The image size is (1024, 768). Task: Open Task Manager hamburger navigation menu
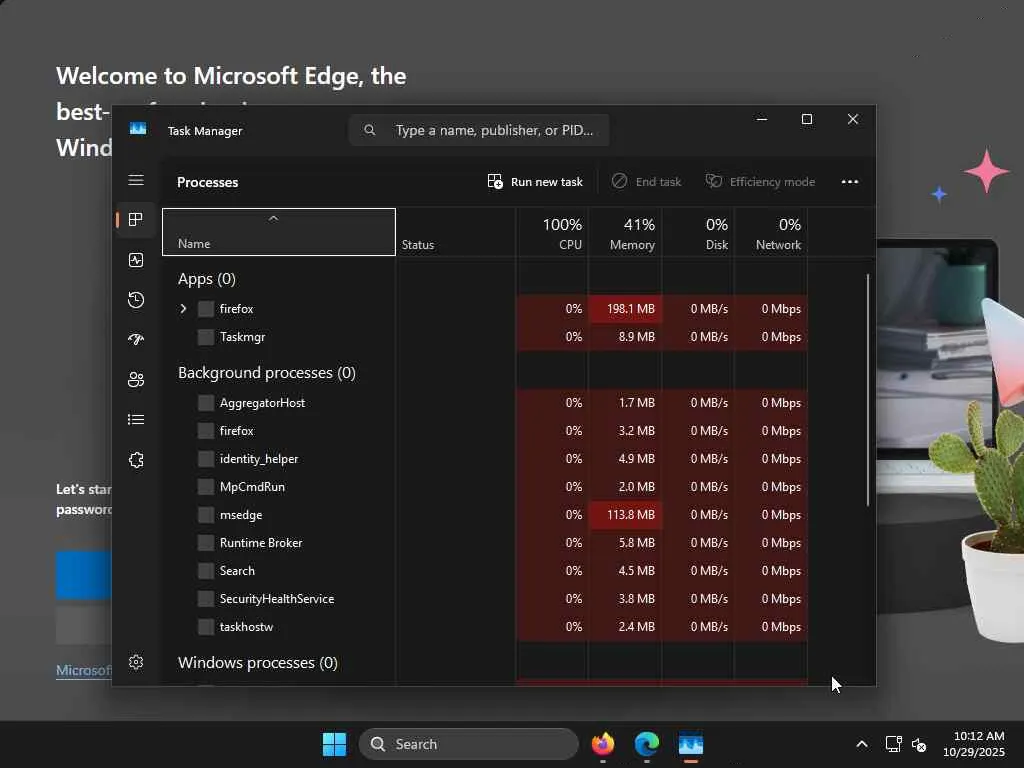[x=136, y=180]
